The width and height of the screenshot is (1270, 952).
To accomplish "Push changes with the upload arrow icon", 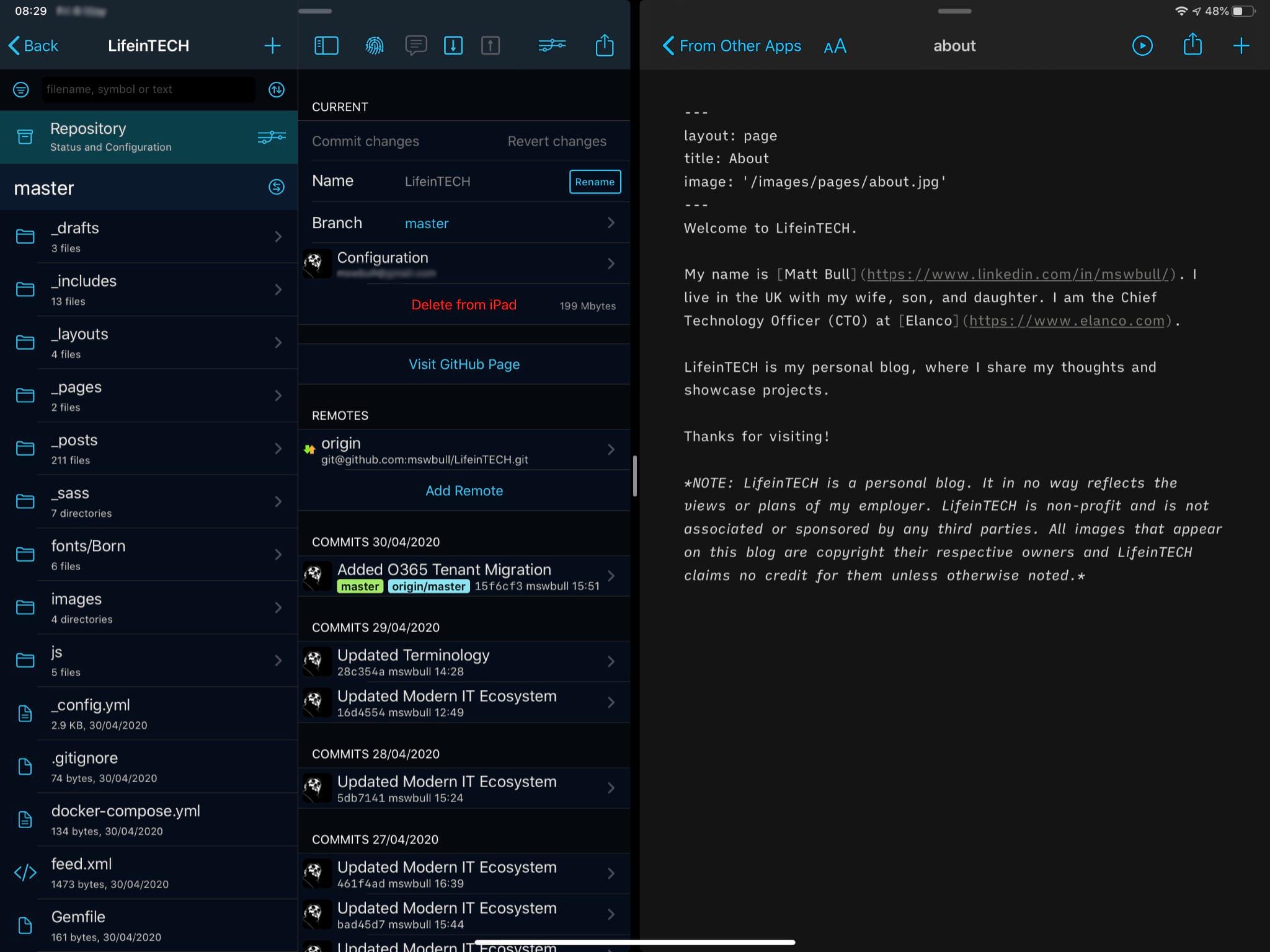I will (x=491, y=45).
